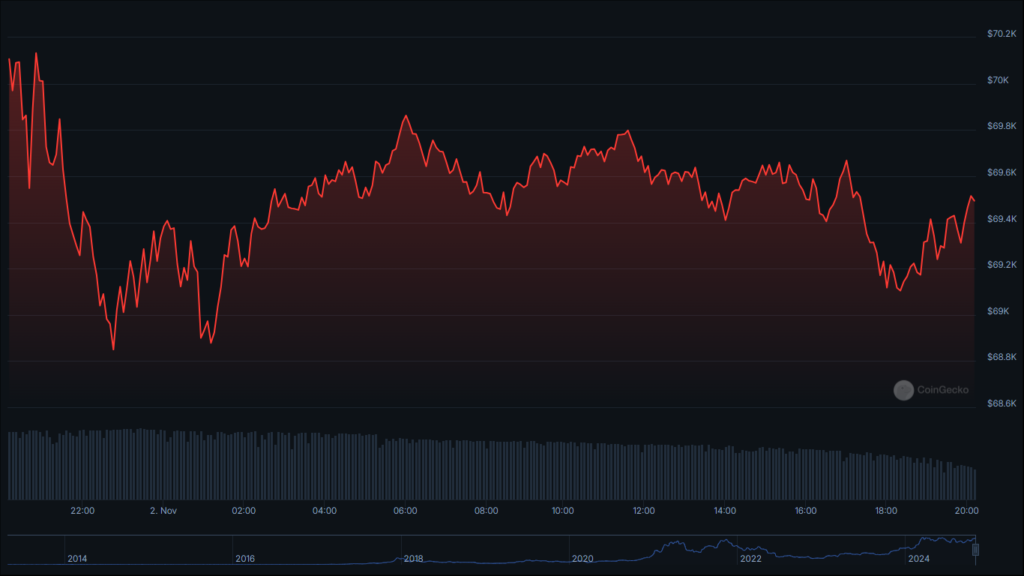Viewport: 1024px width, 576px height.
Task: Click the $69.6K price axis label
Action: [x=1001, y=172]
